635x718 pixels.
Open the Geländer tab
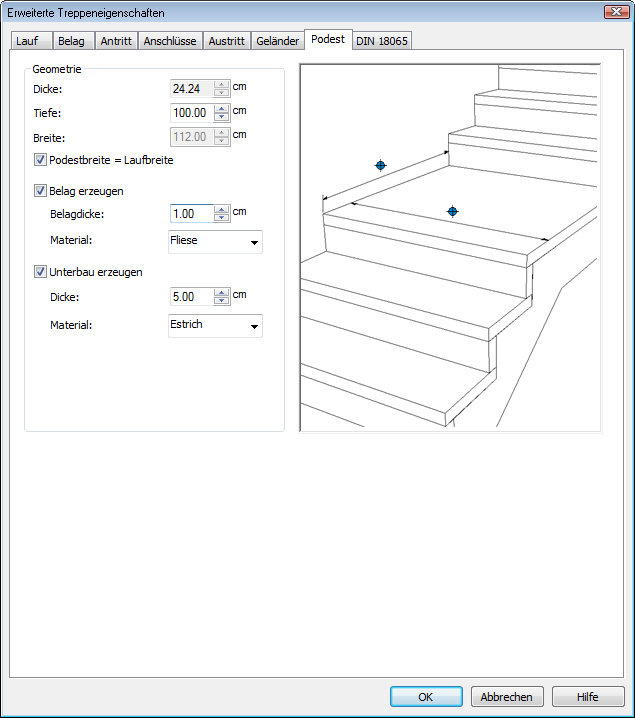pyautogui.click(x=277, y=41)
